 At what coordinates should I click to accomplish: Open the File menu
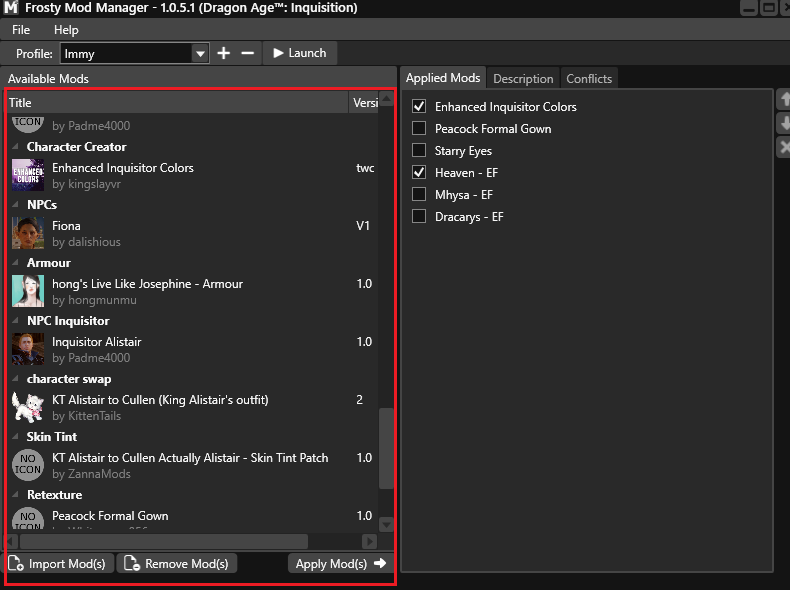click(x=21, y=30)
